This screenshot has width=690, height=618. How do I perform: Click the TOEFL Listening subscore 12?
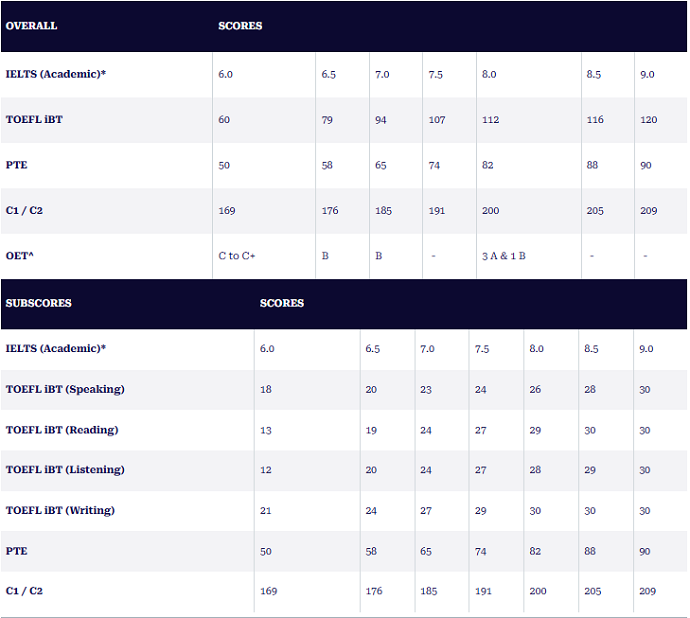pos(266,470)
